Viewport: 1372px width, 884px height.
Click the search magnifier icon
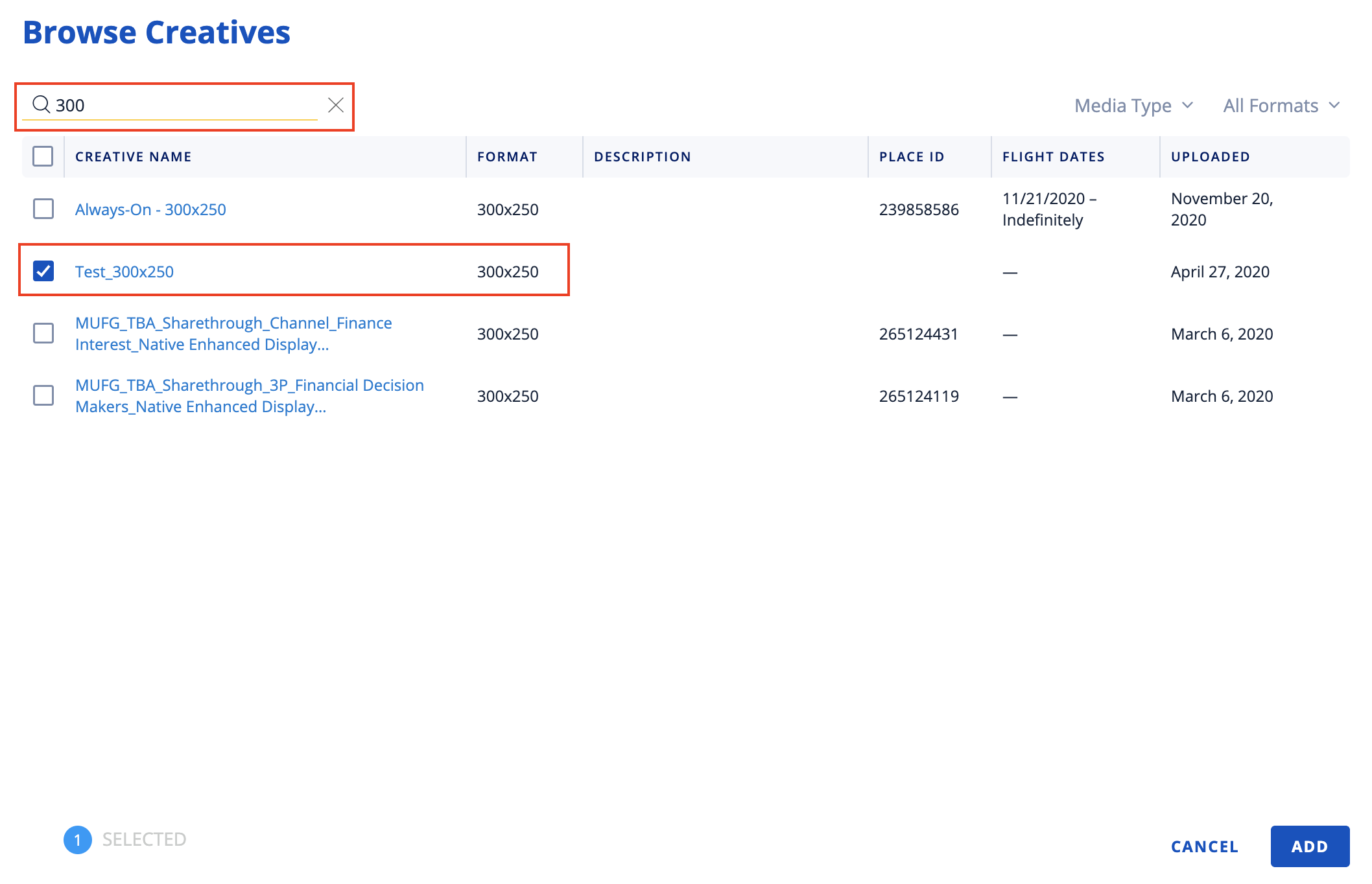pos(41,104)
